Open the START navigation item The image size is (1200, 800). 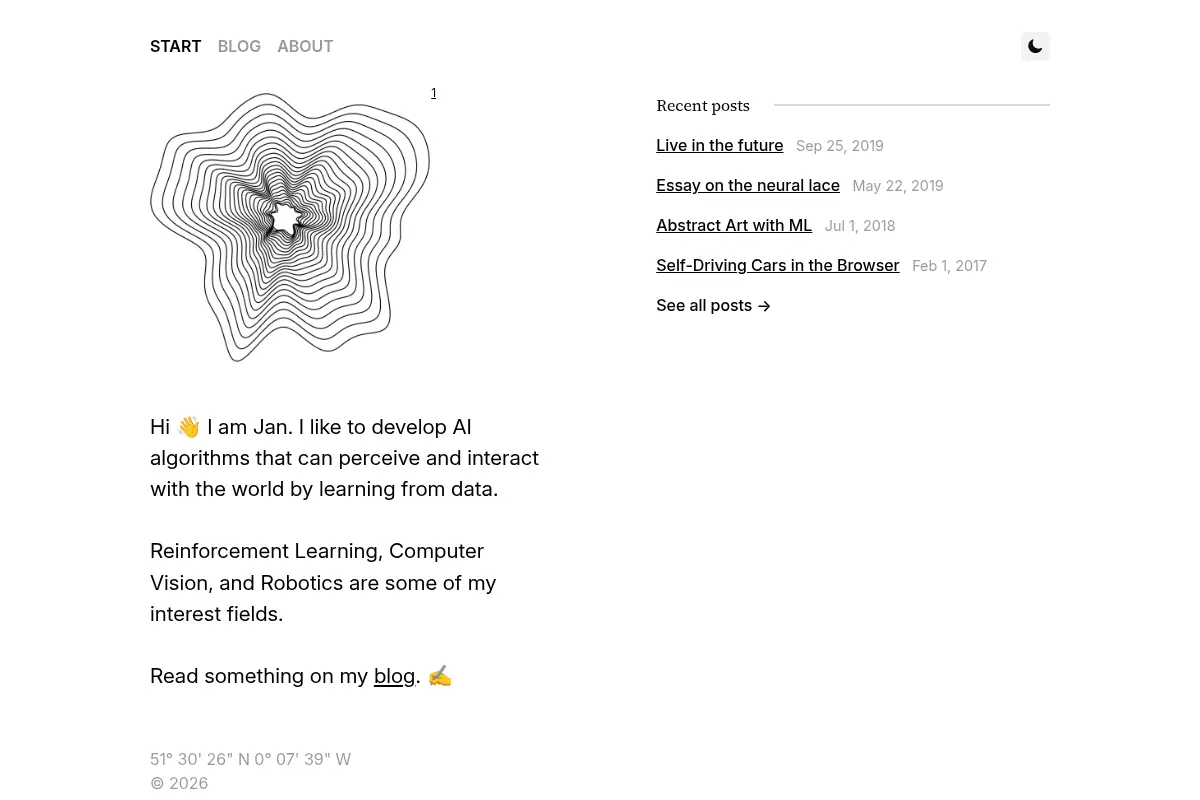pyautogui.click(x=175, y=46)
